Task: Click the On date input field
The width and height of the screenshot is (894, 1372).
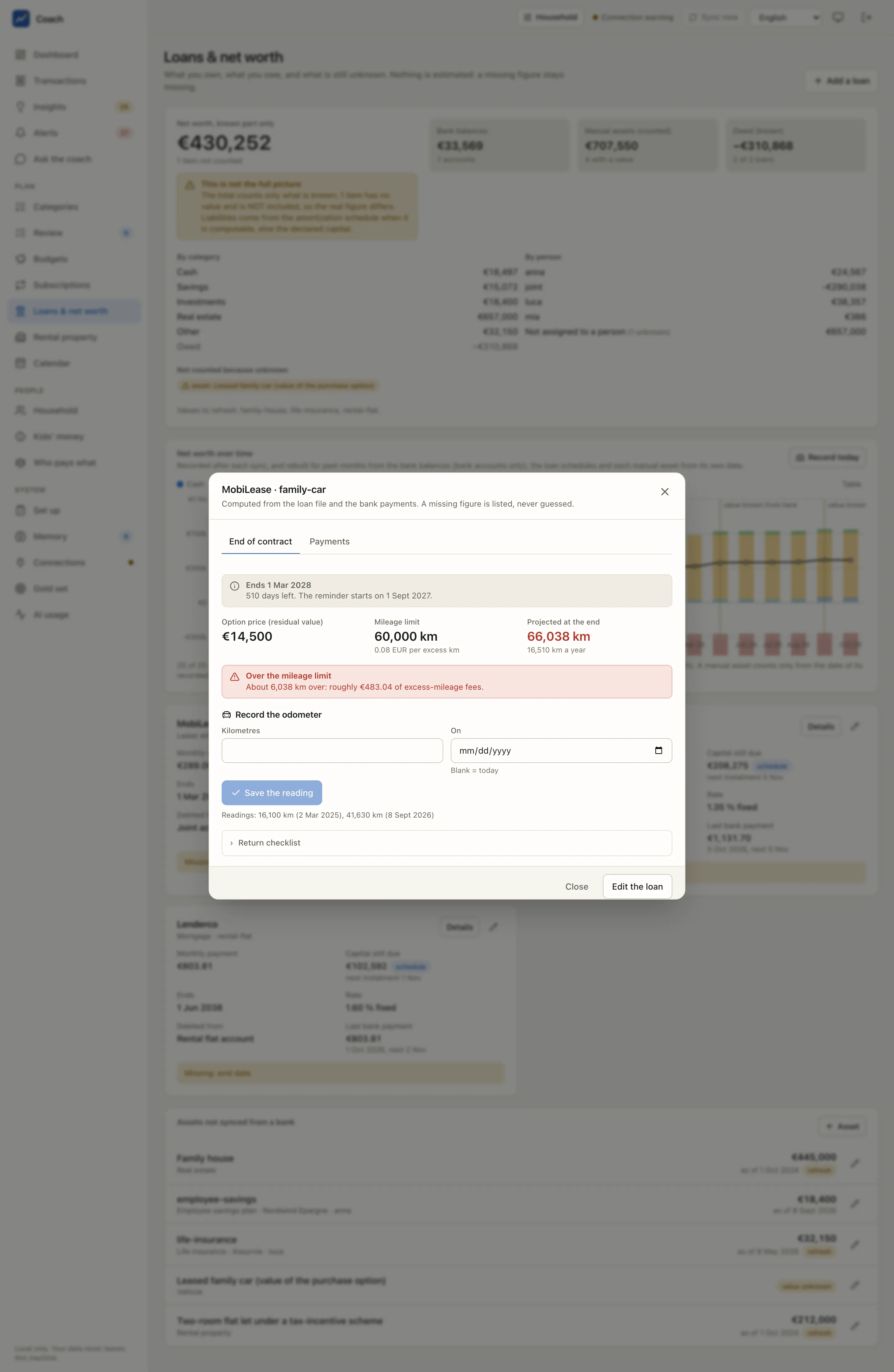Action: 561,750
